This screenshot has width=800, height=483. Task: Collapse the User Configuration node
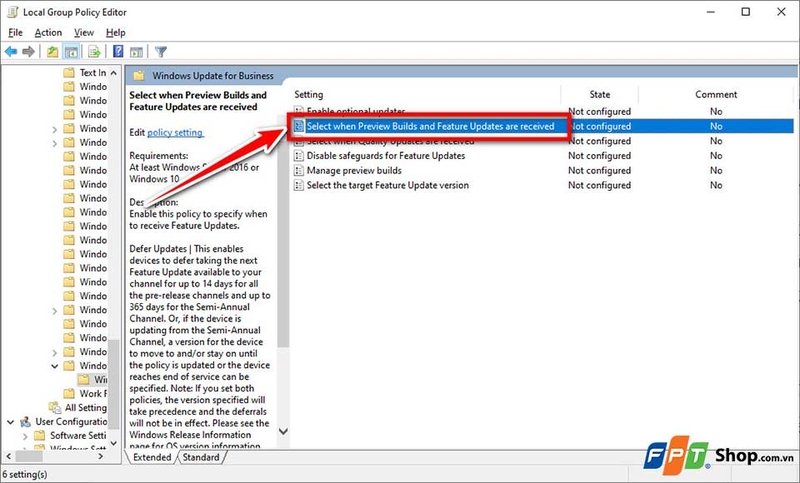(10, 422)
